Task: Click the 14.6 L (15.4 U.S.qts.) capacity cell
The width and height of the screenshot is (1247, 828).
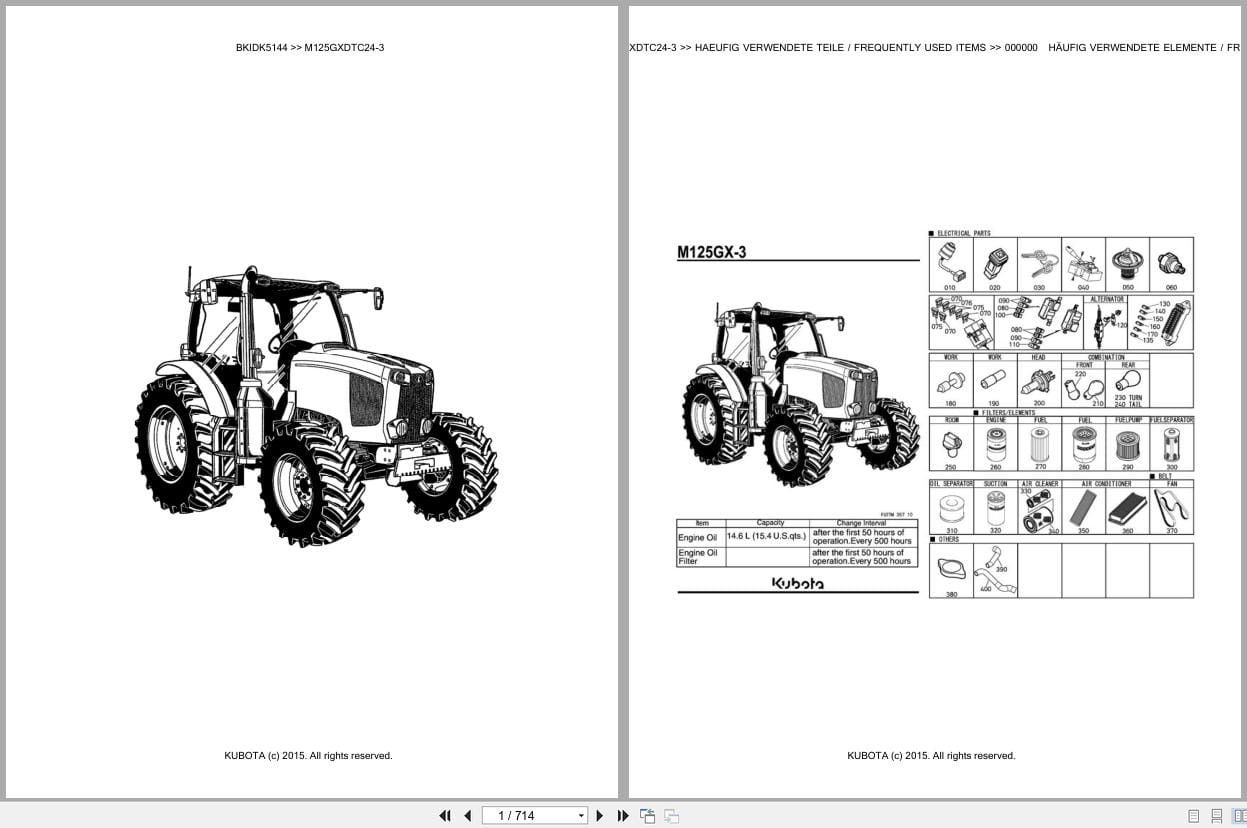Action: [x=766, y=537]
